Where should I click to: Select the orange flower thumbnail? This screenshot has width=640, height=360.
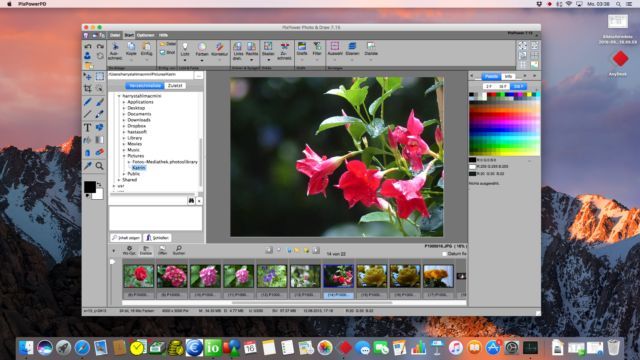(438, 276)
